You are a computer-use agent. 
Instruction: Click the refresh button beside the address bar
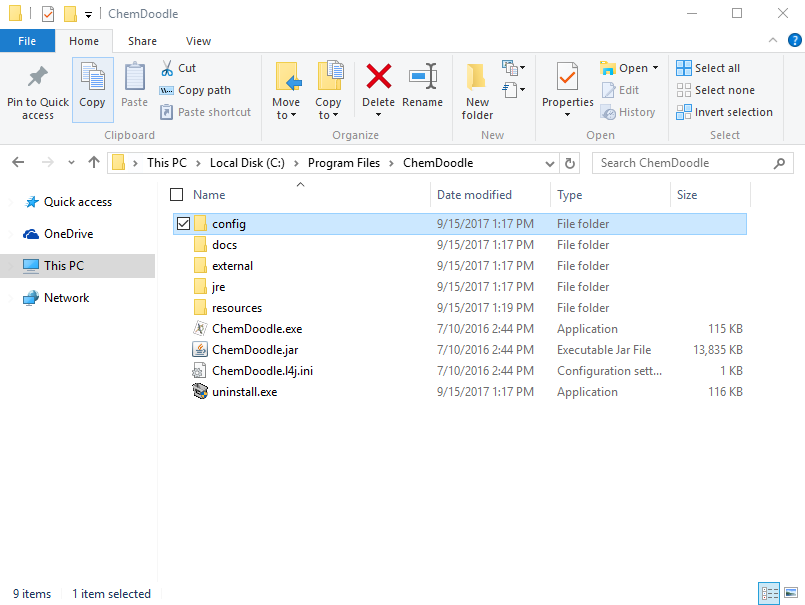click(x=570, y=163)
